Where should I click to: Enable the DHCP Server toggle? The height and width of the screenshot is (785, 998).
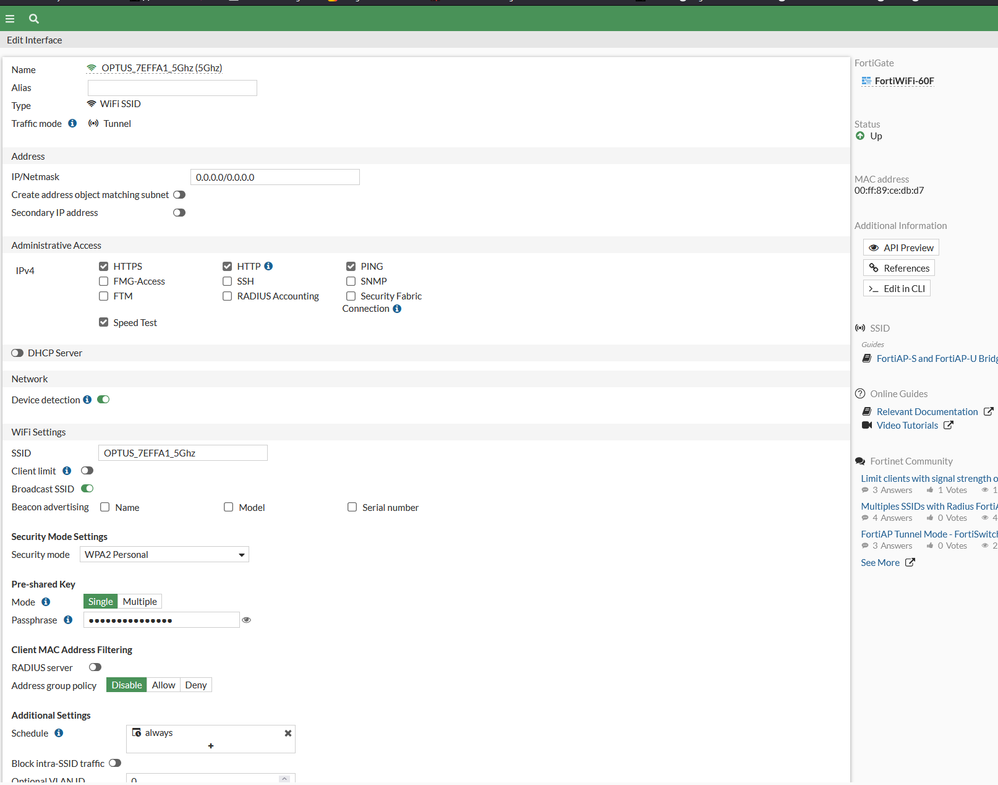[x=17, y=353]
